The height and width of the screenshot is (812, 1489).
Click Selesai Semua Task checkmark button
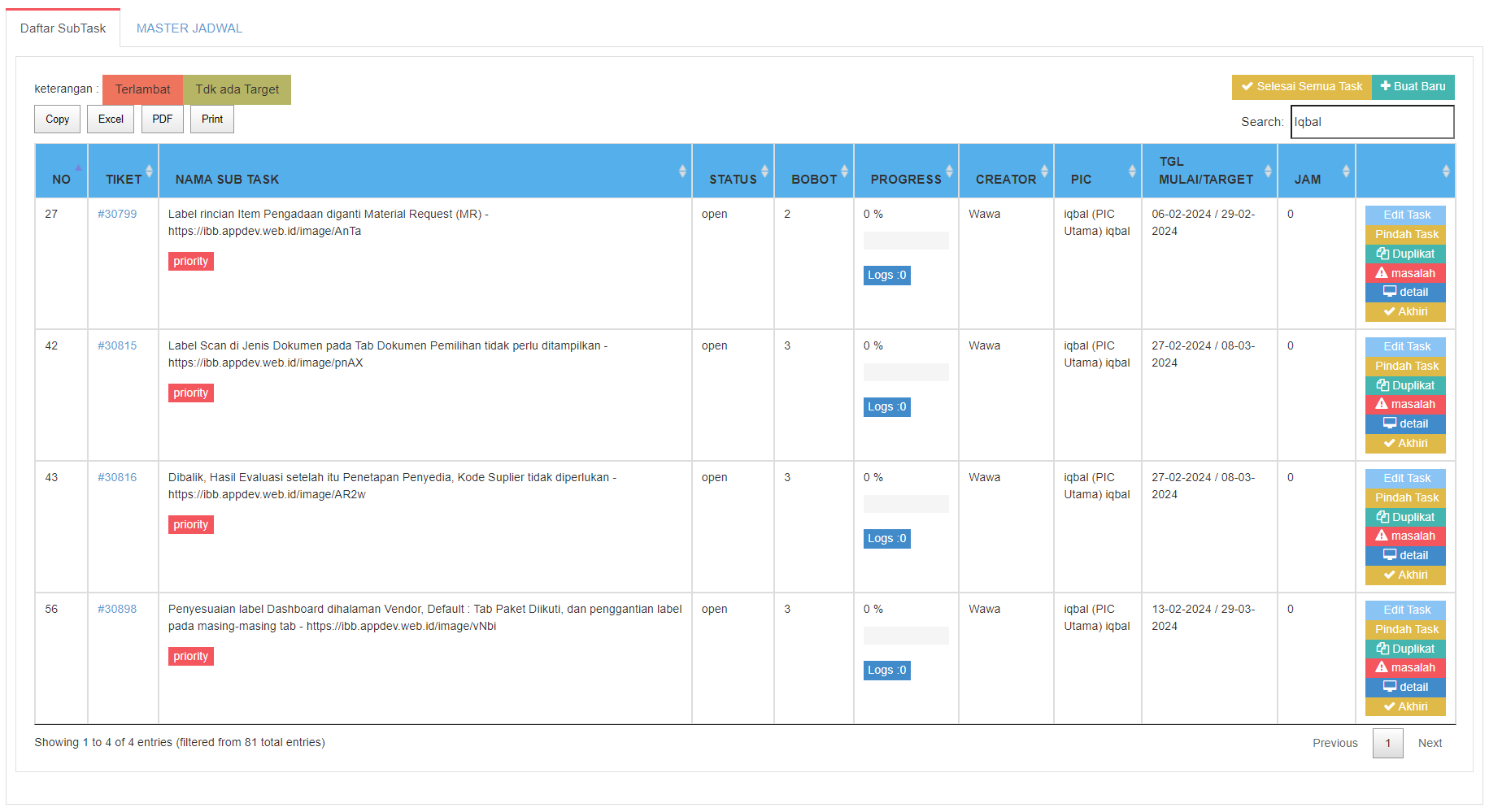pos(1301,86)
